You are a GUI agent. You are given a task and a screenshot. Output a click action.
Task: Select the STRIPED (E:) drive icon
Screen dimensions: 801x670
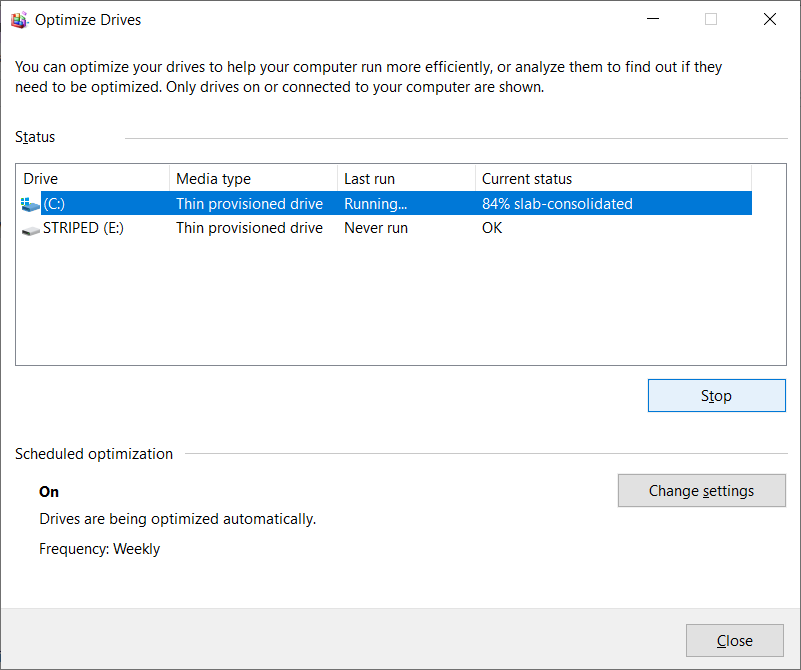point(31,231)
